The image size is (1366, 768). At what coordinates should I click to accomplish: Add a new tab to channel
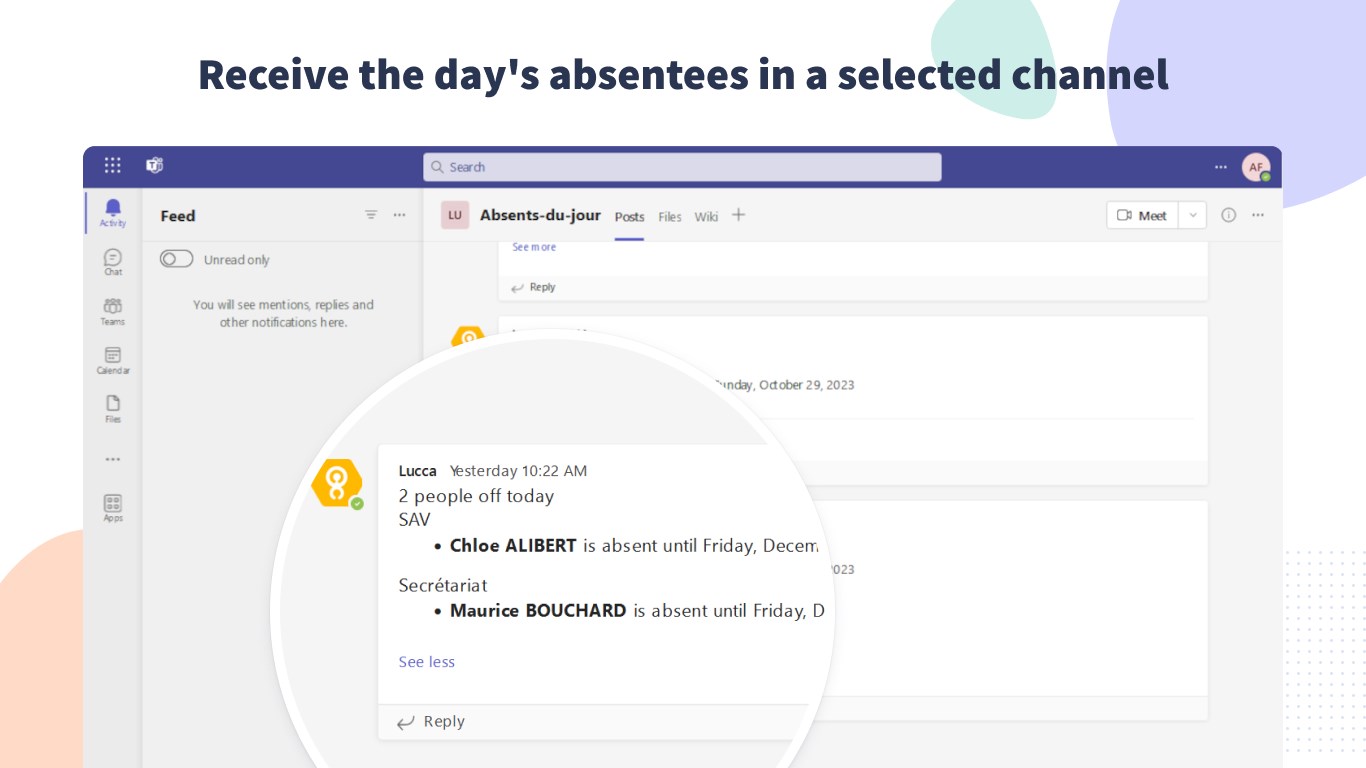pyautogui.click(x=738, y=215)
